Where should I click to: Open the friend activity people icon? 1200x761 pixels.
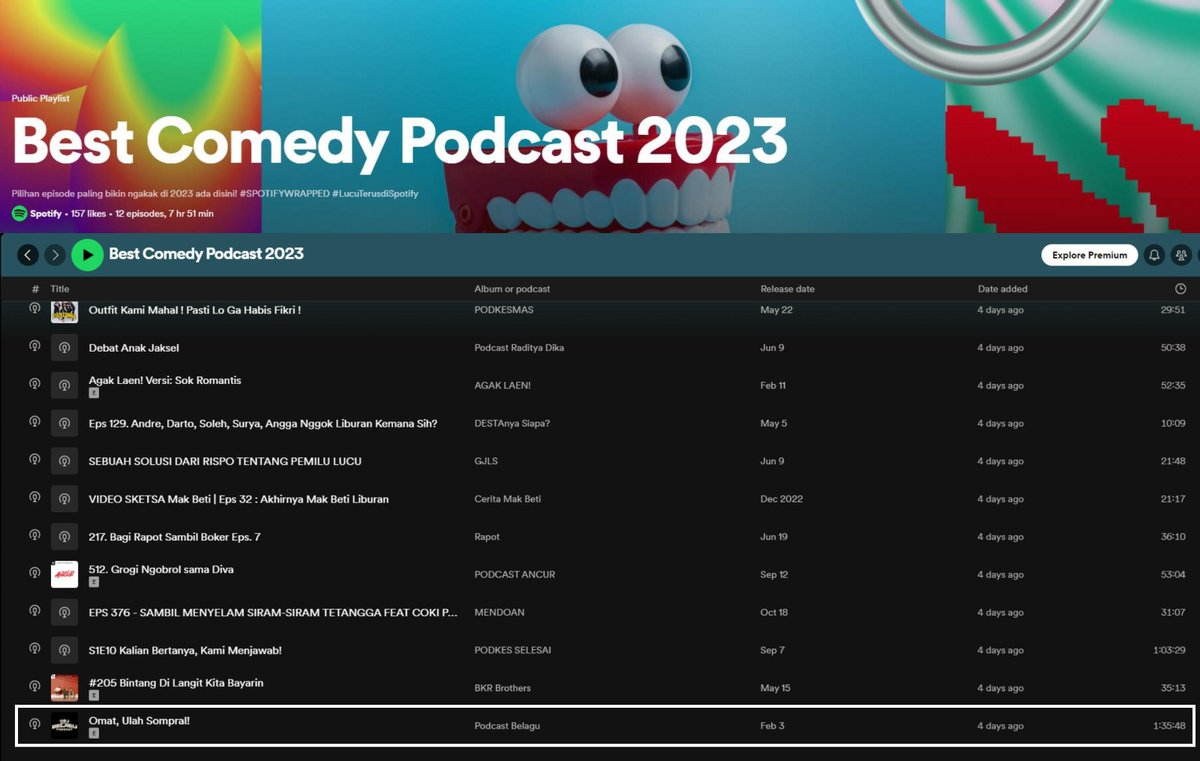point(1181,255)
